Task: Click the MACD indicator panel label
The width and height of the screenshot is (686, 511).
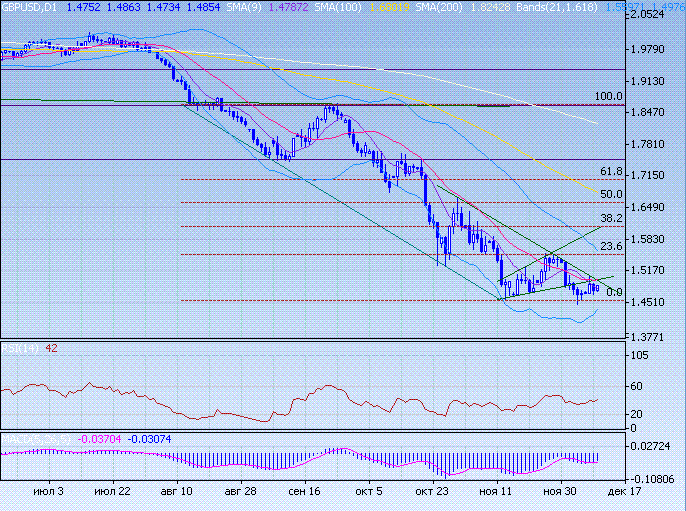Action: (x=36, y=438)
